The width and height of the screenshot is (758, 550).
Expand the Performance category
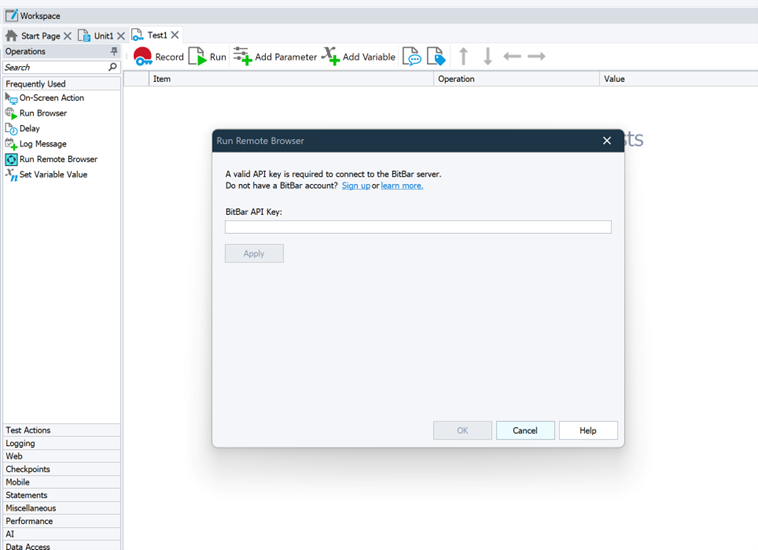[x=61, y=521]
